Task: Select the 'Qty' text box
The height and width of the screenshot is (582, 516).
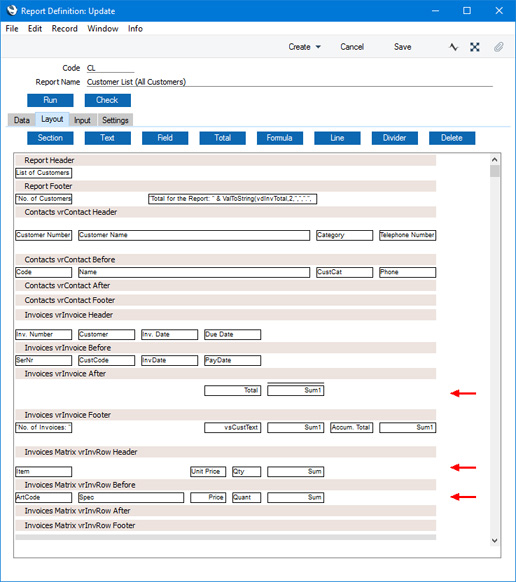Action: point(246,472)
